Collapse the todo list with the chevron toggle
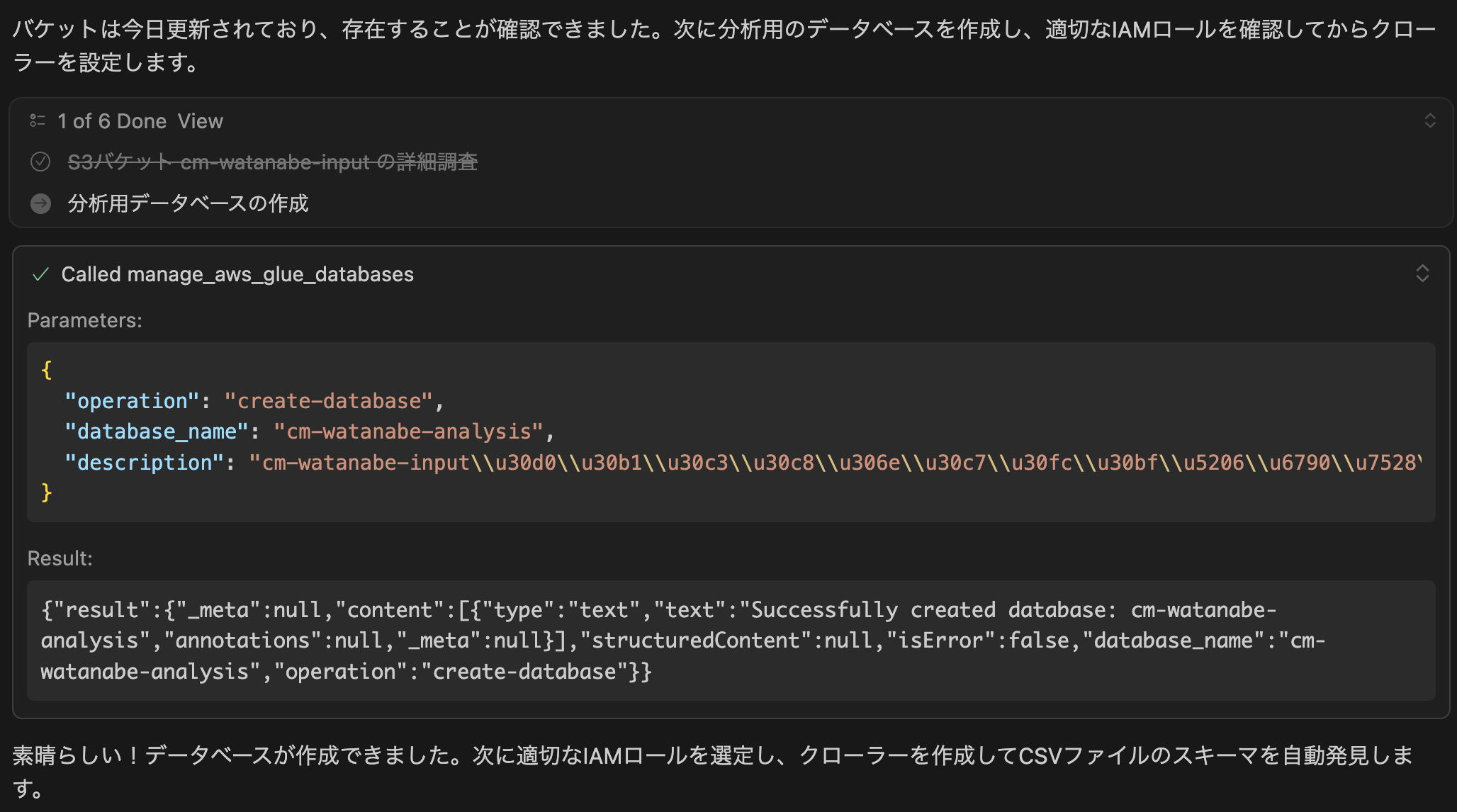This screenshot has height=812, width=1457. click(1430, 120)
